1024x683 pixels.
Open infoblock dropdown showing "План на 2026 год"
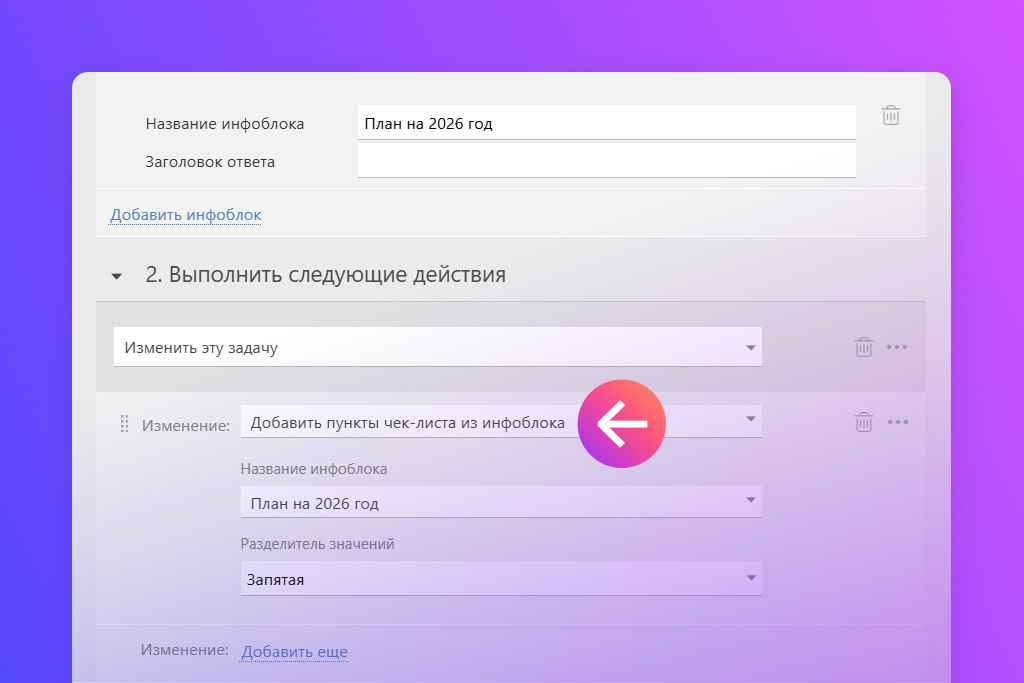click(x=500, y=502)
